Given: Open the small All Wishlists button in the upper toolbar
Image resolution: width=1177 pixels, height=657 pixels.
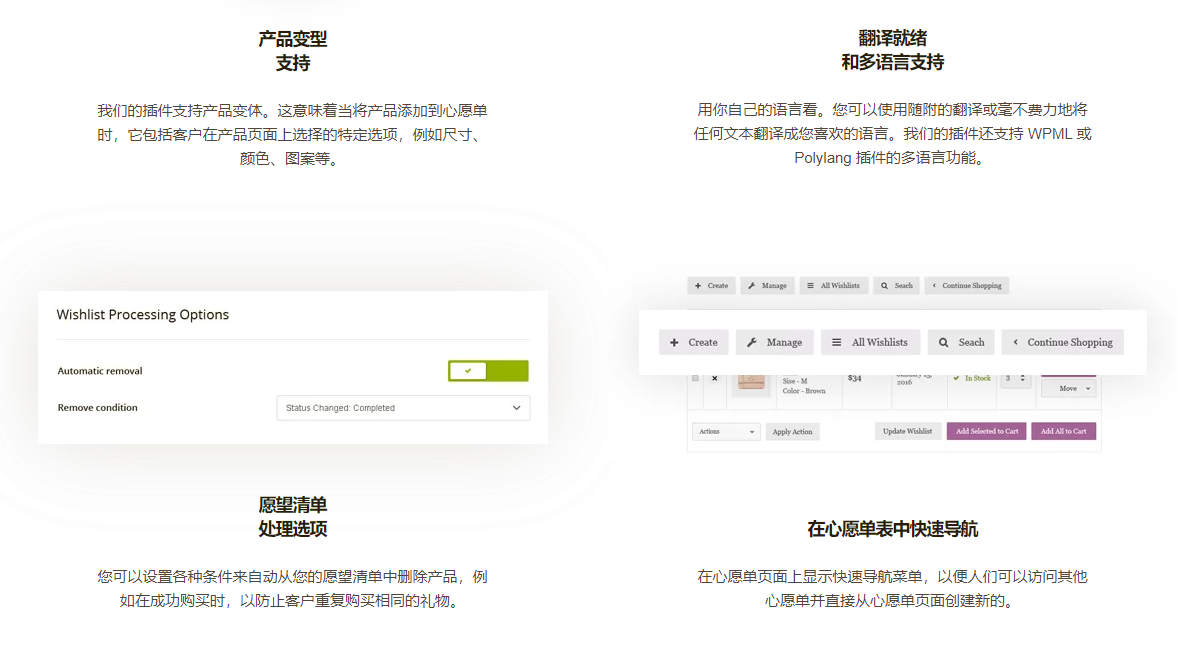Looking at the screenshot, I should point(833,285).
